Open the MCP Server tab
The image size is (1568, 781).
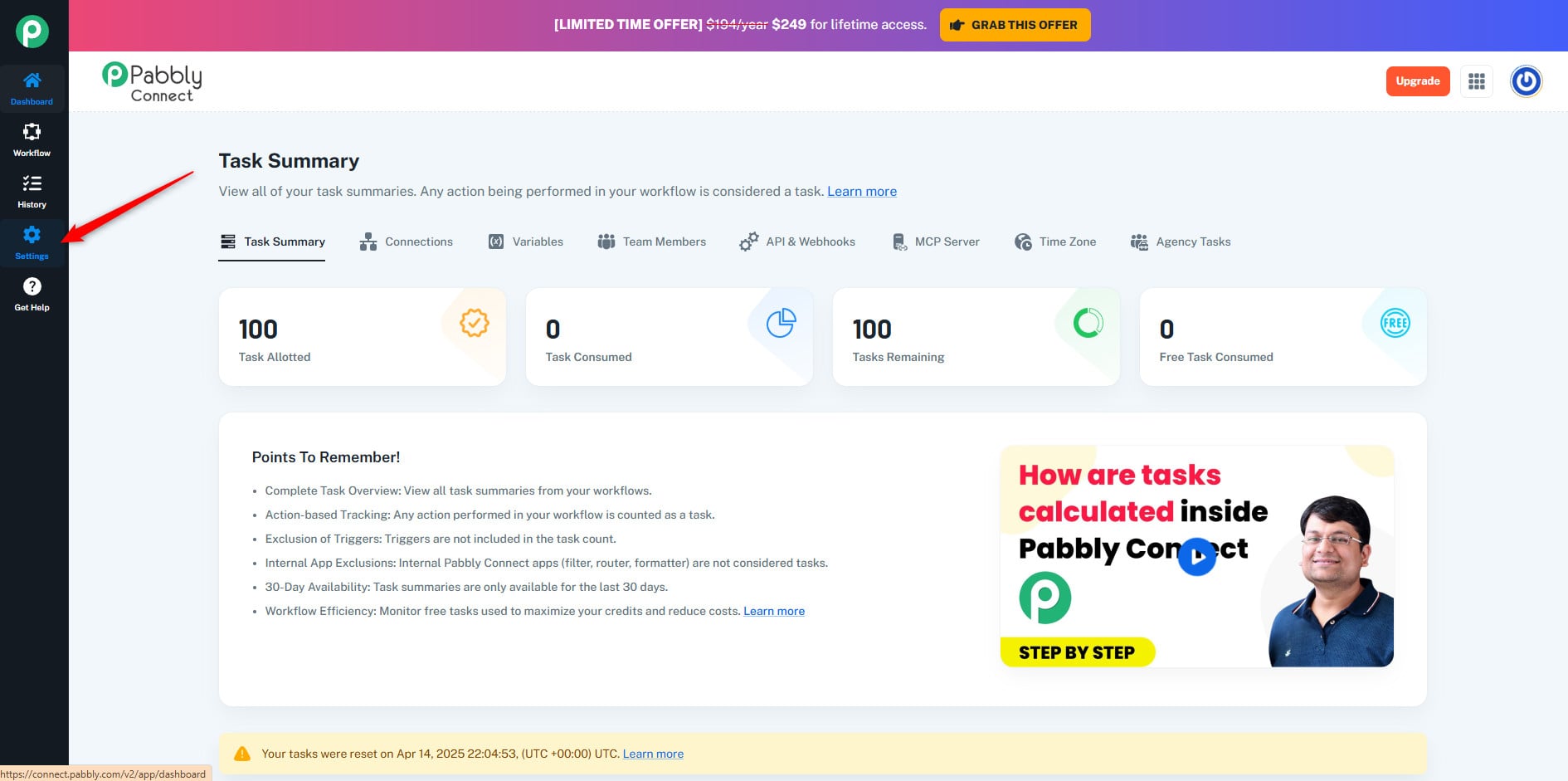coord(936,242)
